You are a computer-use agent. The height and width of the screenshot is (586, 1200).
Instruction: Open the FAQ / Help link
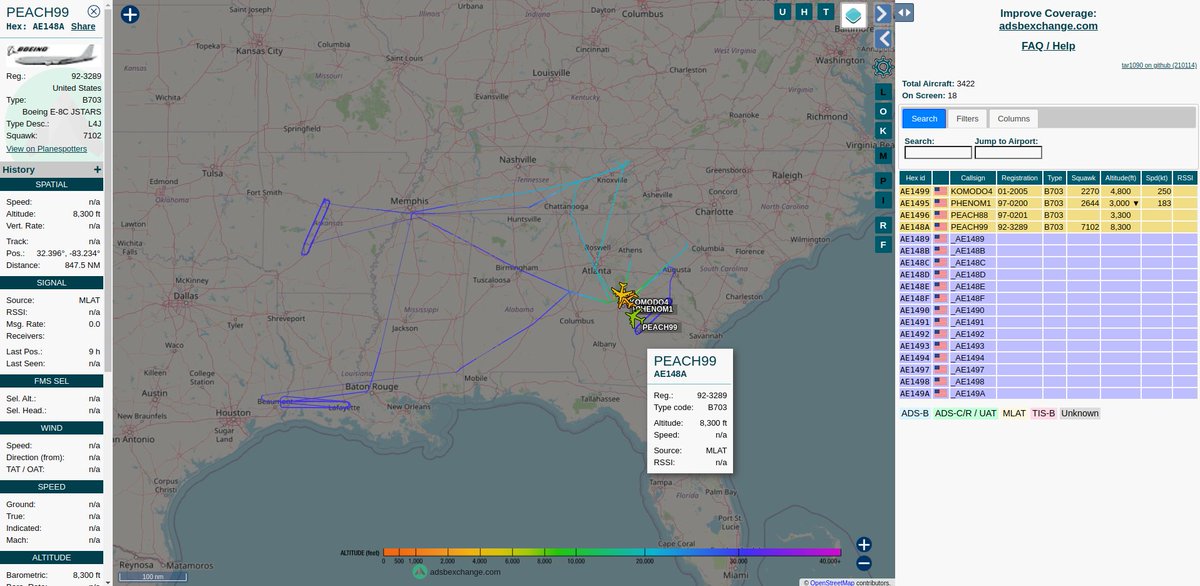point(1048,46)
